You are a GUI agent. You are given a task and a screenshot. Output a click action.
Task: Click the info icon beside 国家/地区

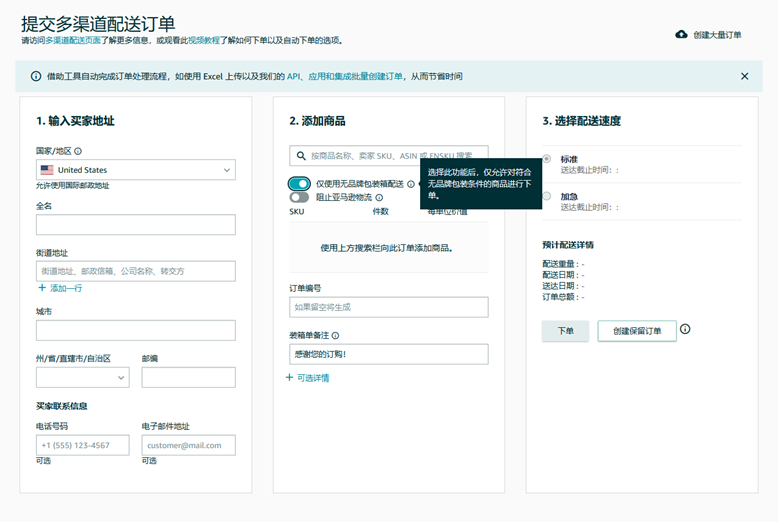(78, 151)
